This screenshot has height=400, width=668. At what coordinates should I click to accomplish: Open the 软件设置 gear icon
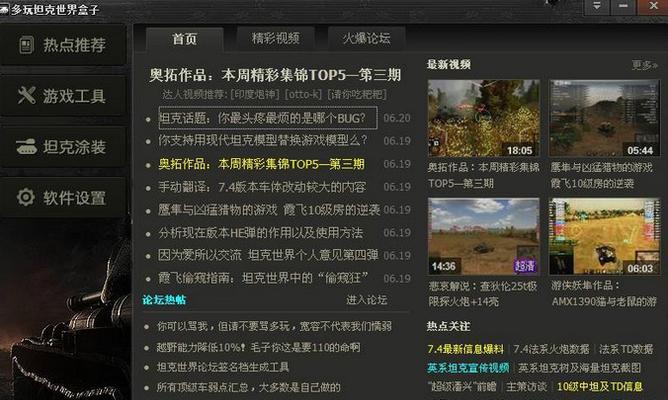(26, 197)
